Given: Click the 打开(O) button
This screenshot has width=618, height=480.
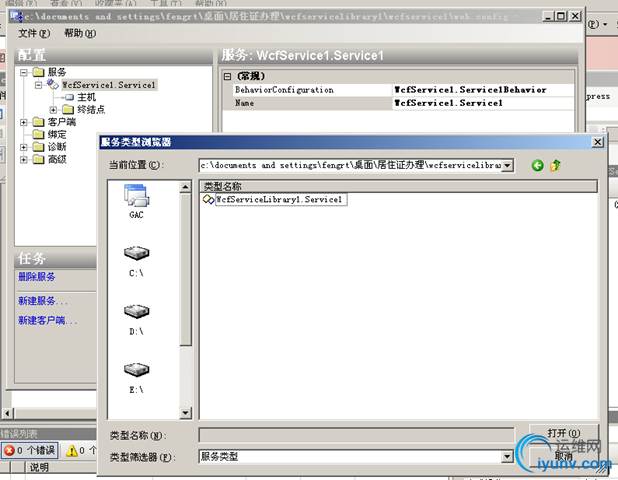Looking at the screenshot, I should (564, 433).
